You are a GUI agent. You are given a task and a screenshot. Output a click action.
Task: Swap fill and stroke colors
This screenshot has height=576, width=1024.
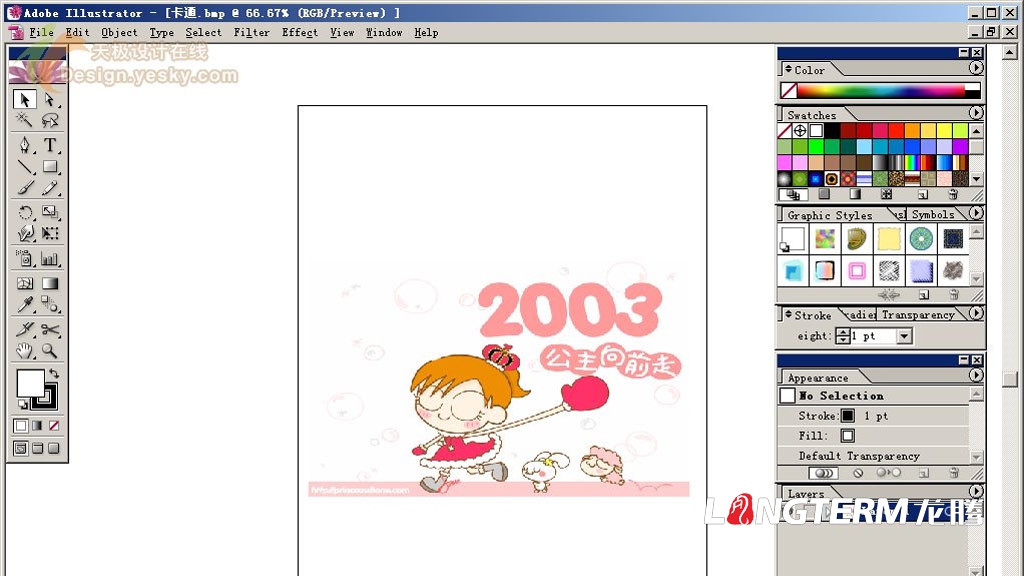(54, 374)
